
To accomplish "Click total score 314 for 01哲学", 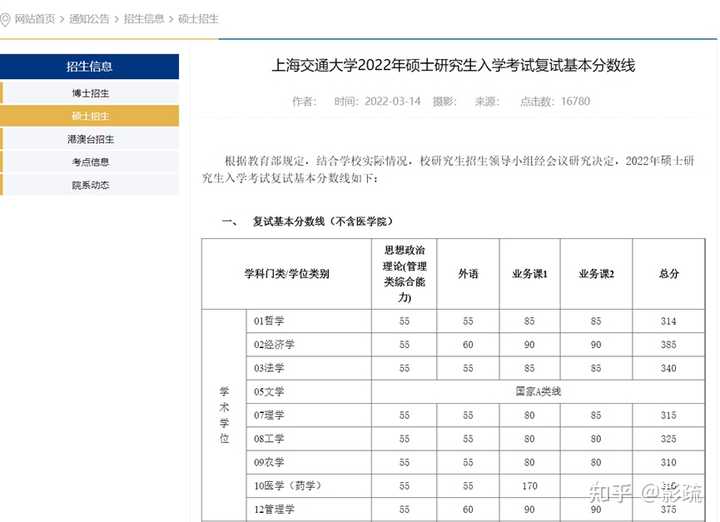I will pos(669,321).
